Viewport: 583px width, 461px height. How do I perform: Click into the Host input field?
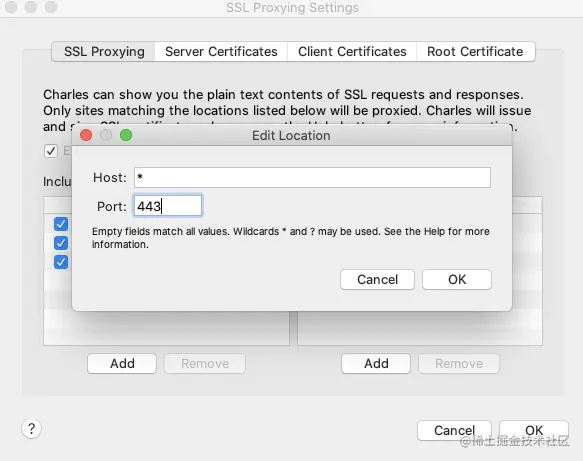click(312, 177)
